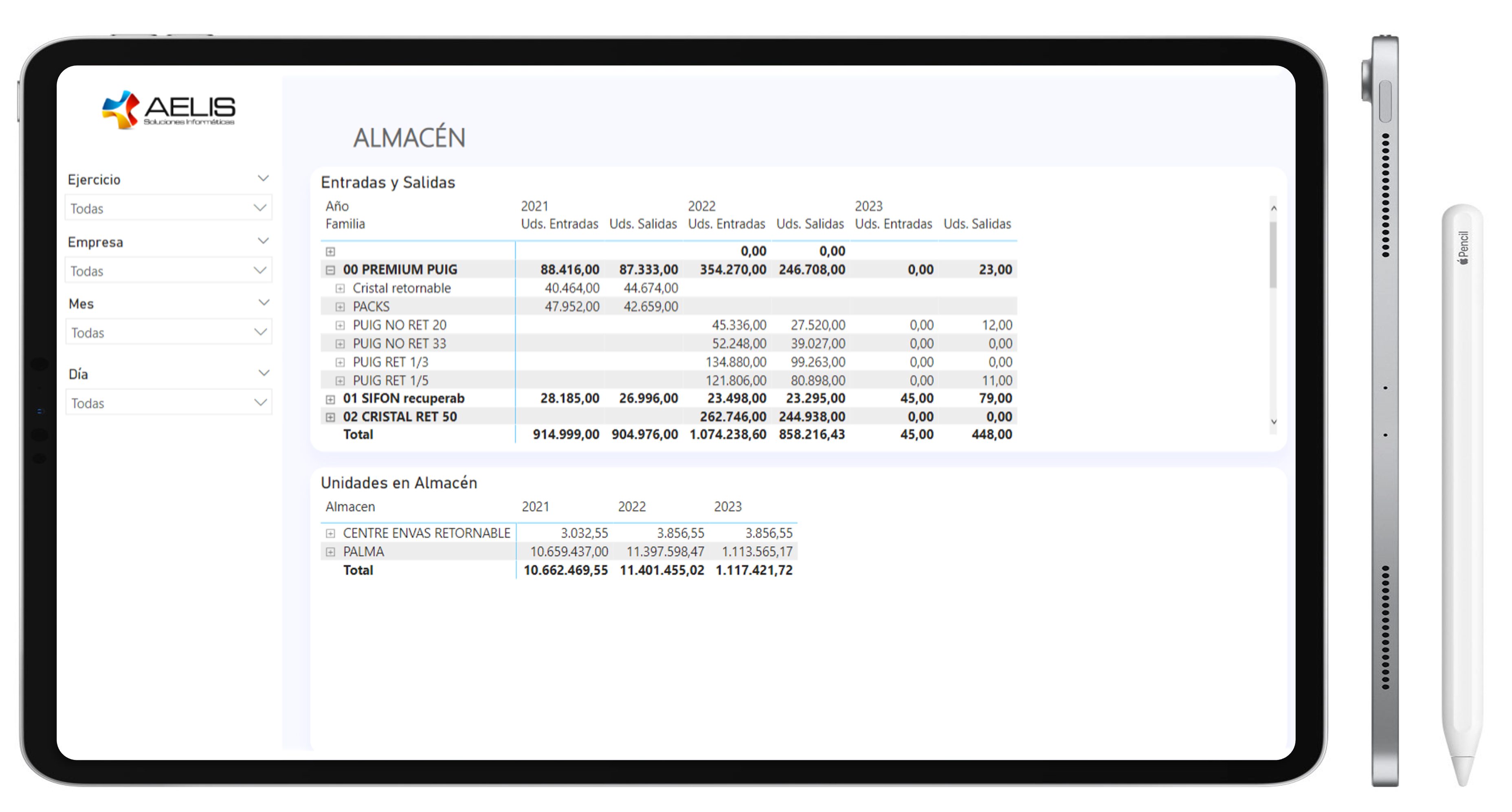Select the 3.032,55 cell
Screen dimensions: 1512x812
[584, 533]
